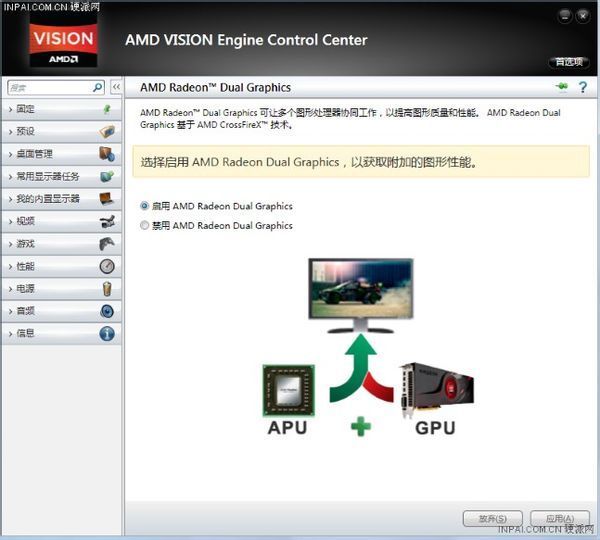This screenshot has width=600, height=540.
Task: Click the help question mark icon
Action: [x=582, y=87]
